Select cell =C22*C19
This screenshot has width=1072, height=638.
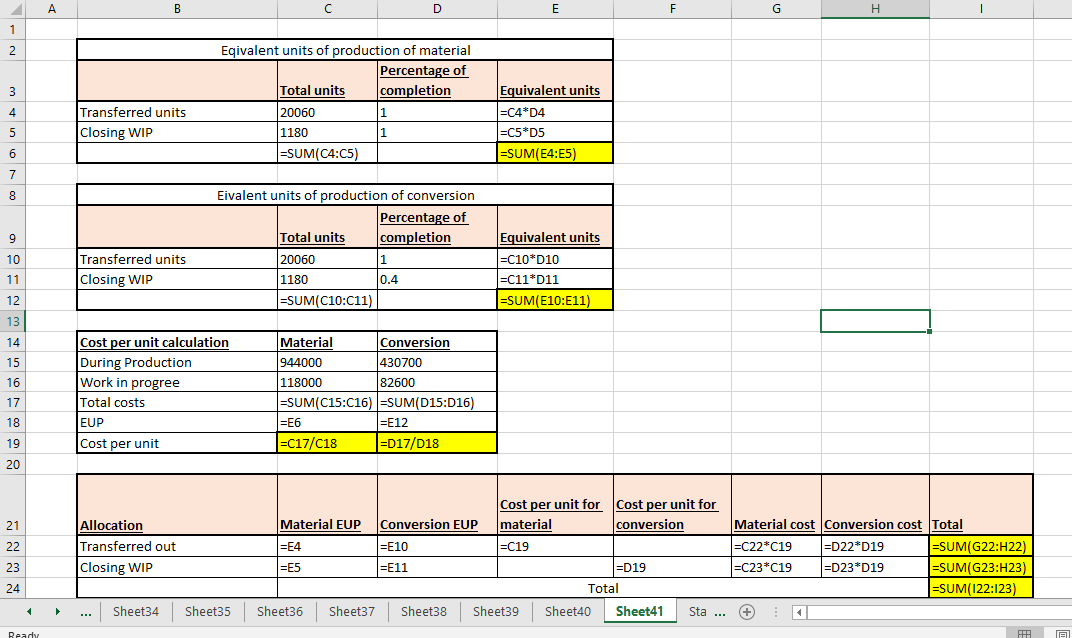point(776,546)
